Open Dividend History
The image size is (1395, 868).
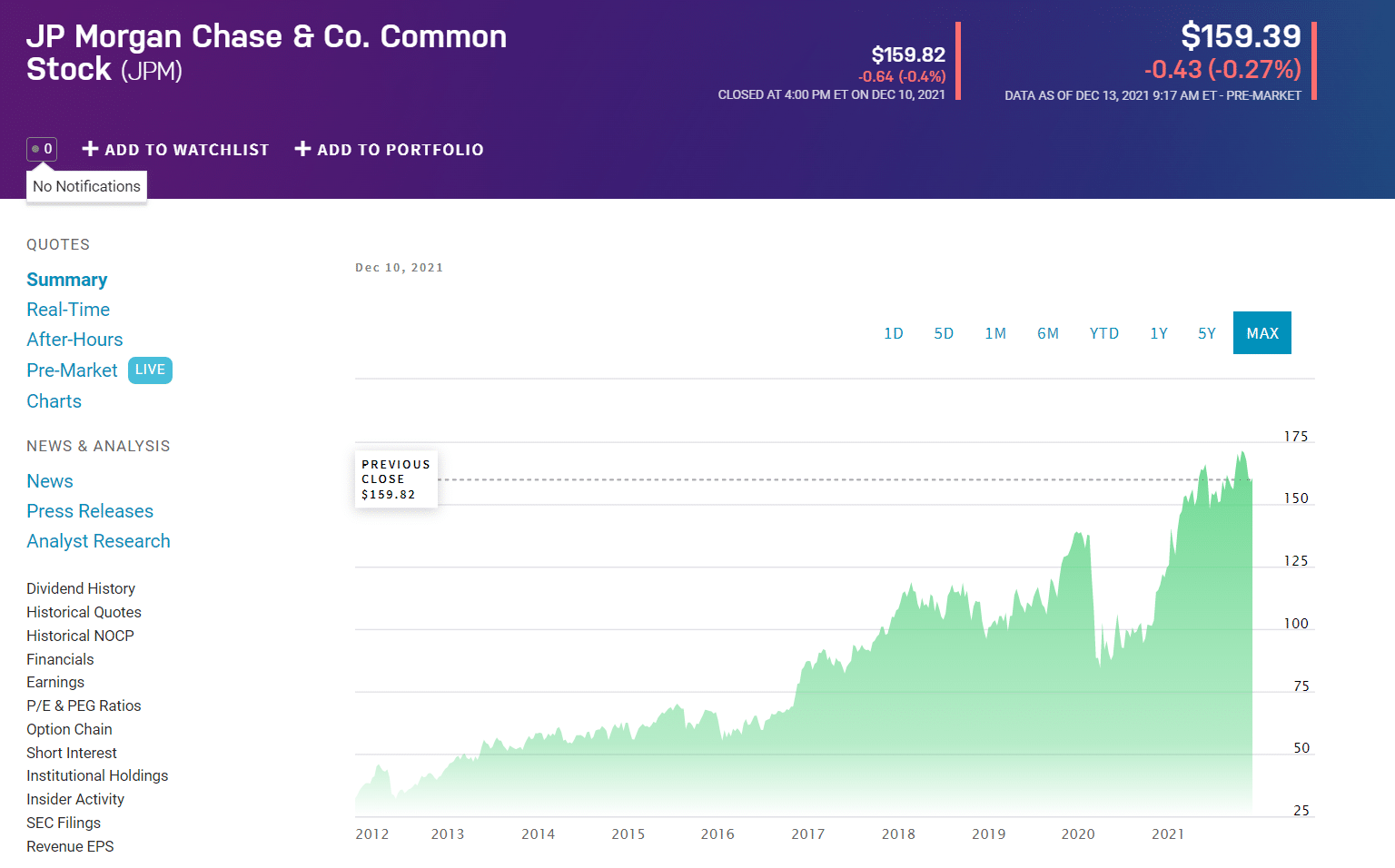[x=81, y=588]
